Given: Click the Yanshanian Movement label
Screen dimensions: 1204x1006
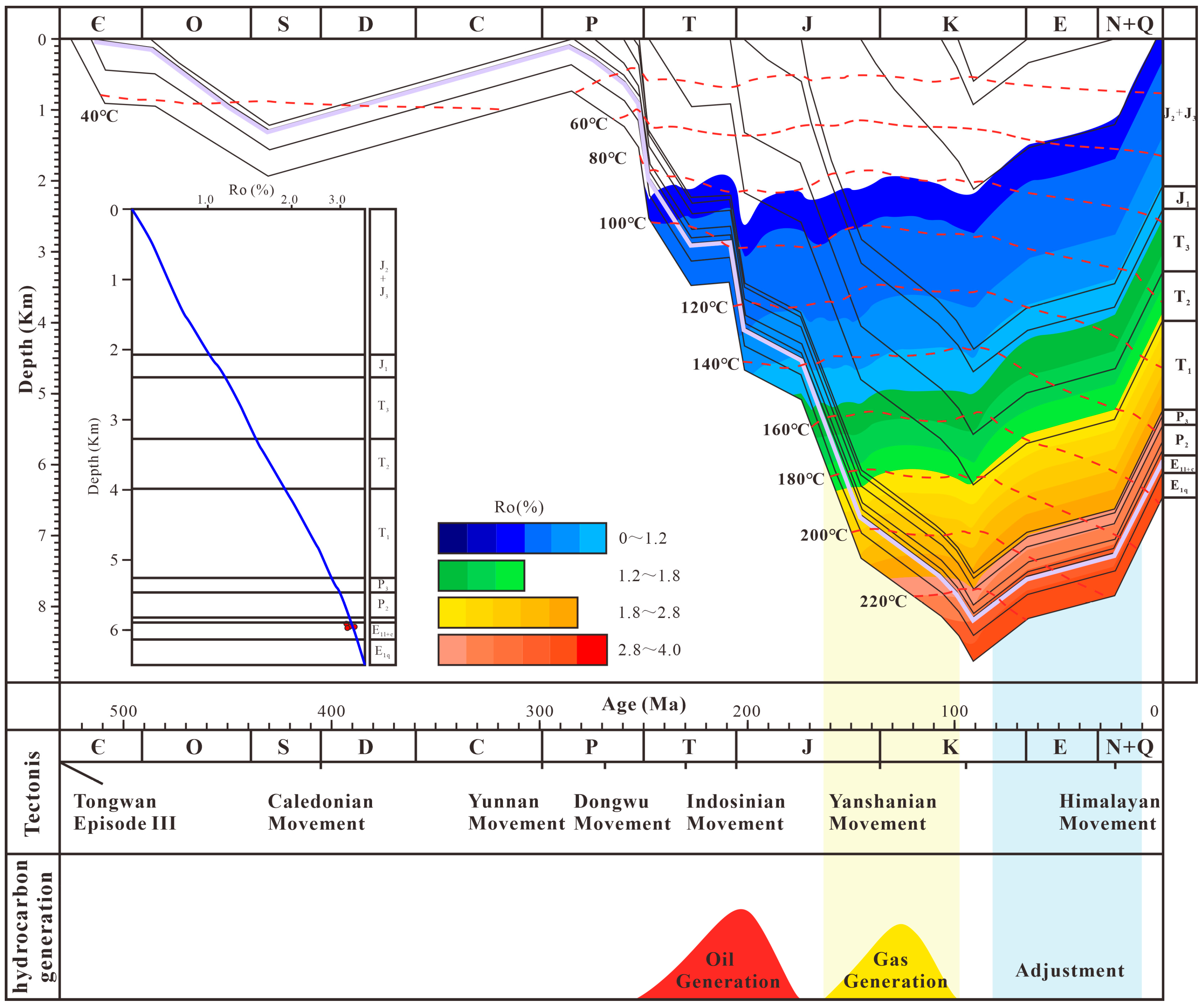Looking at the screenshot, I should coord(882,812).
